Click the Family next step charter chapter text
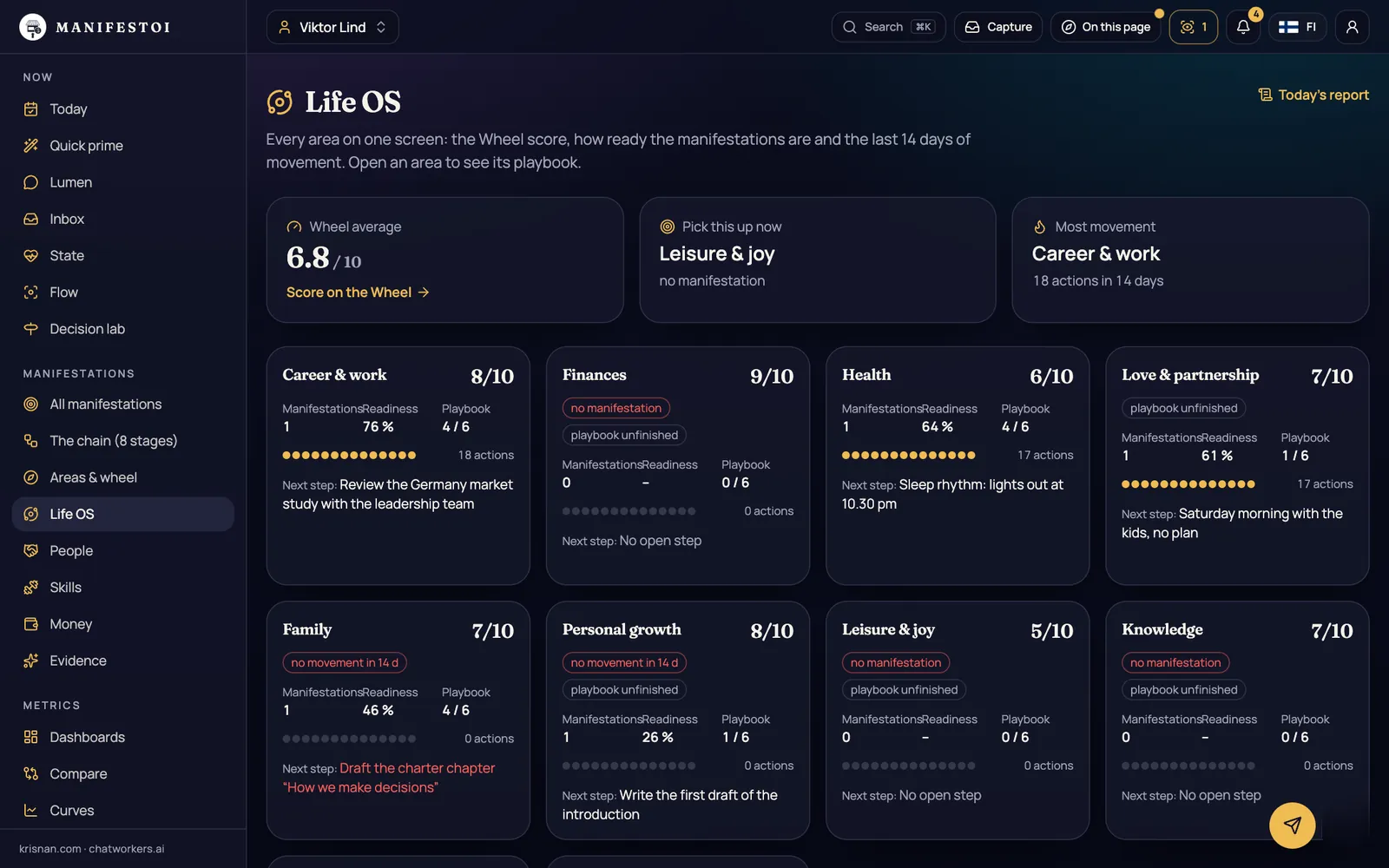Viewport: 1389px width, 868px height. click(388, 778)
